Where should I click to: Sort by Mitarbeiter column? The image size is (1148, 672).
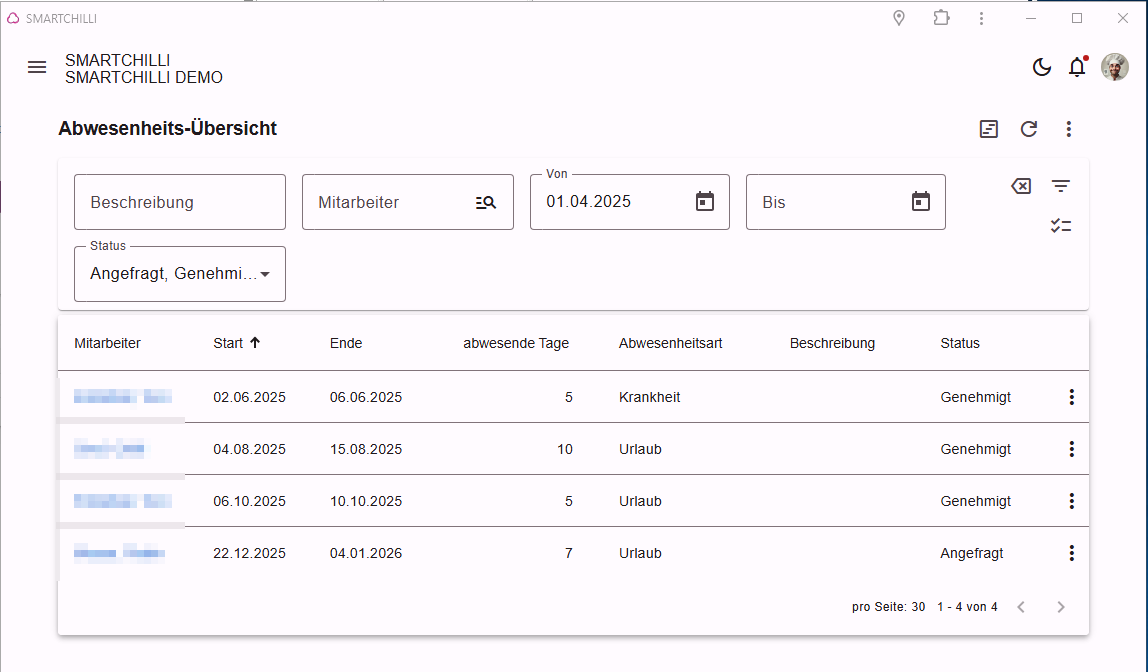107,343
